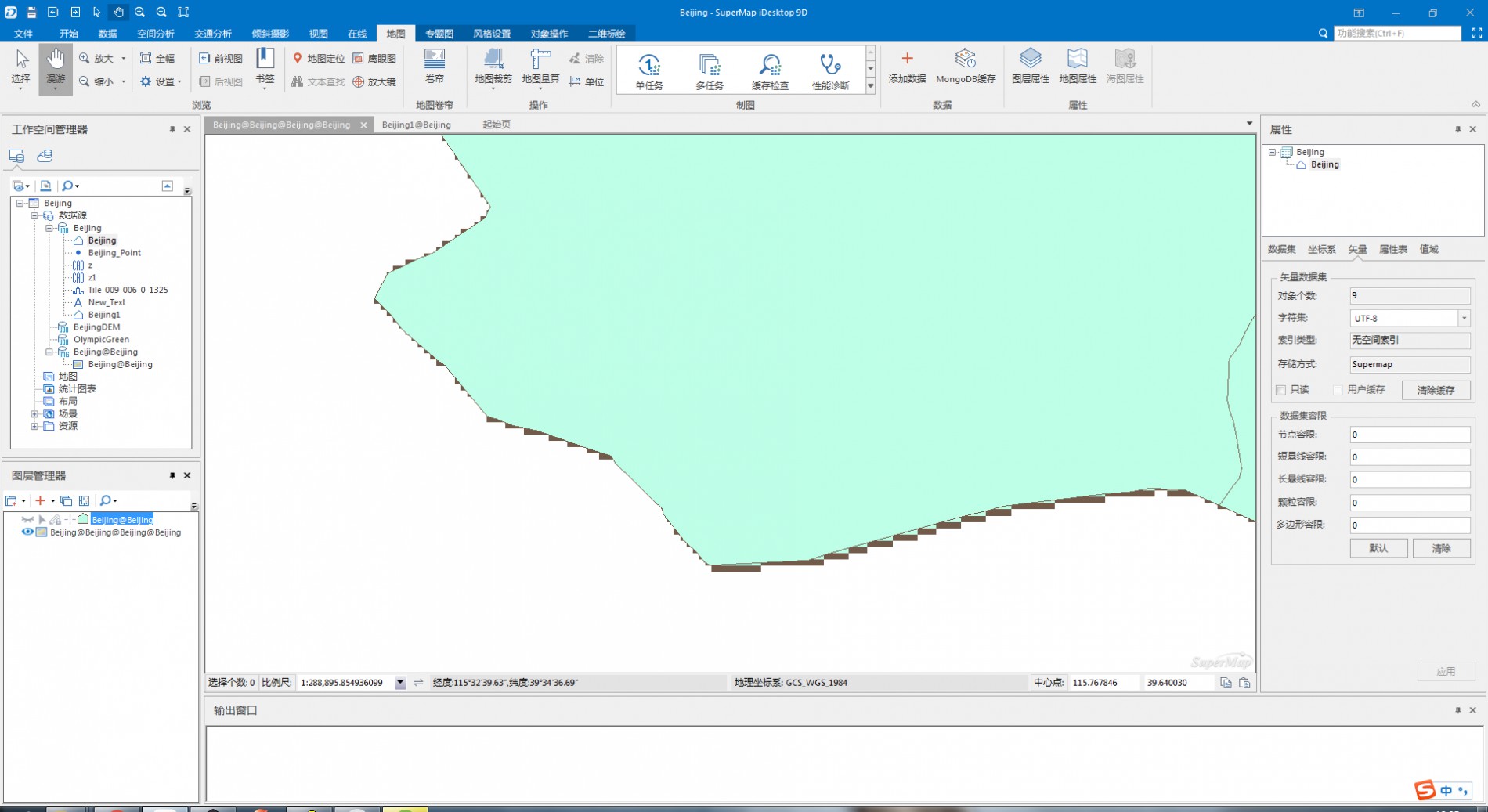The image size is (1488, 812).
Task: Toggle visibility eye of Beijing@Beijing@Beijing@Beijing layer
Action: (27, 532)
